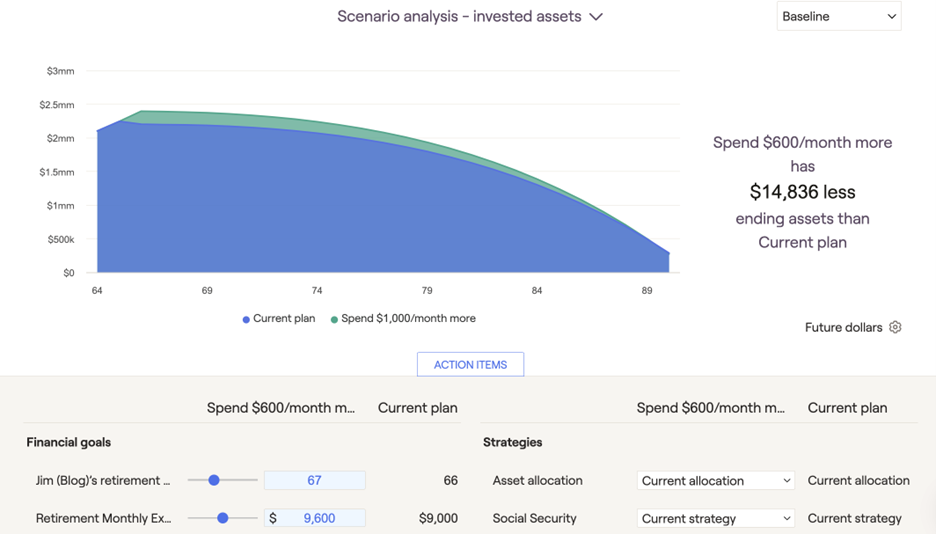Toggle the Spend $1,000/month more legend dot

coord(334,319)
